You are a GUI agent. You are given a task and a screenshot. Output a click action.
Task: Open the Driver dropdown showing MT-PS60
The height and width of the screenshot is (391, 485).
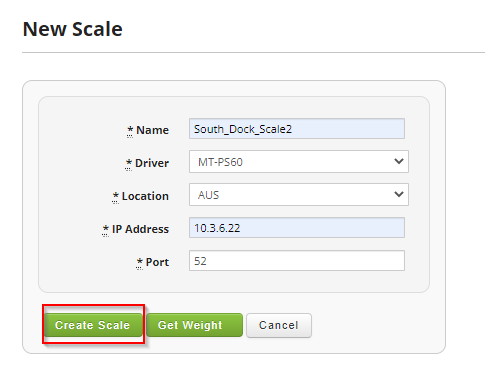pyautogui.click(x=299, y=162)
